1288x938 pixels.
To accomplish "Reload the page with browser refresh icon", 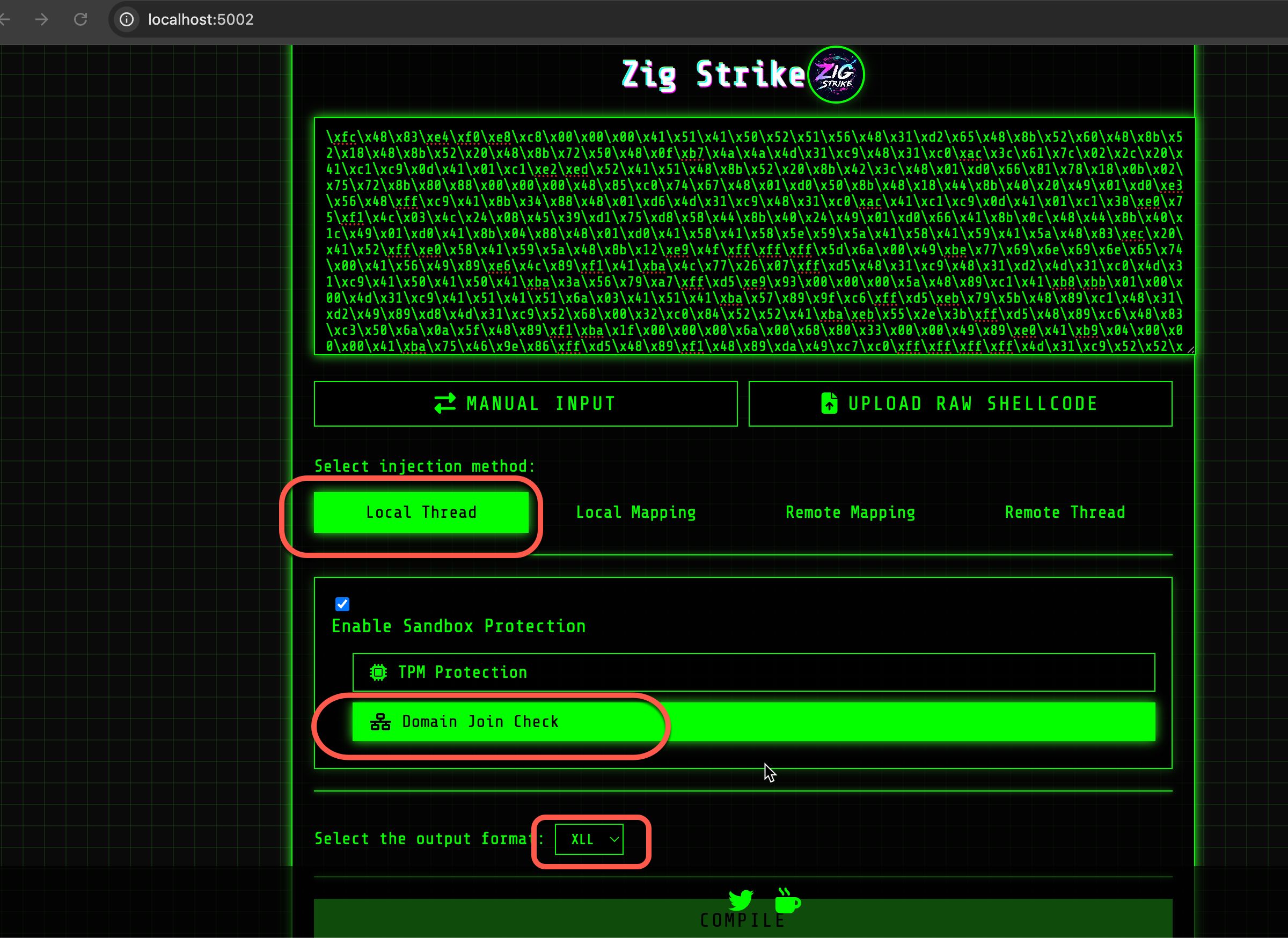I will click(x=80, y=20).
